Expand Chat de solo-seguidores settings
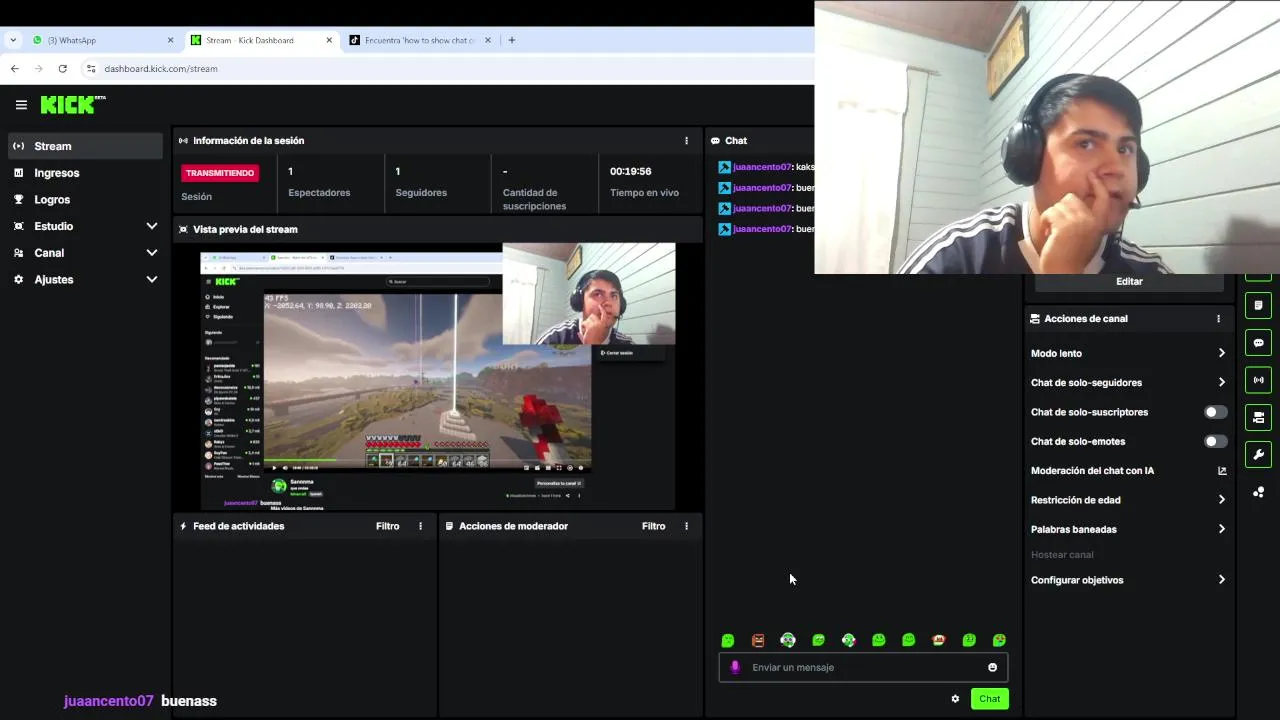This screenshot has height=720, width=1280. 1128,382
